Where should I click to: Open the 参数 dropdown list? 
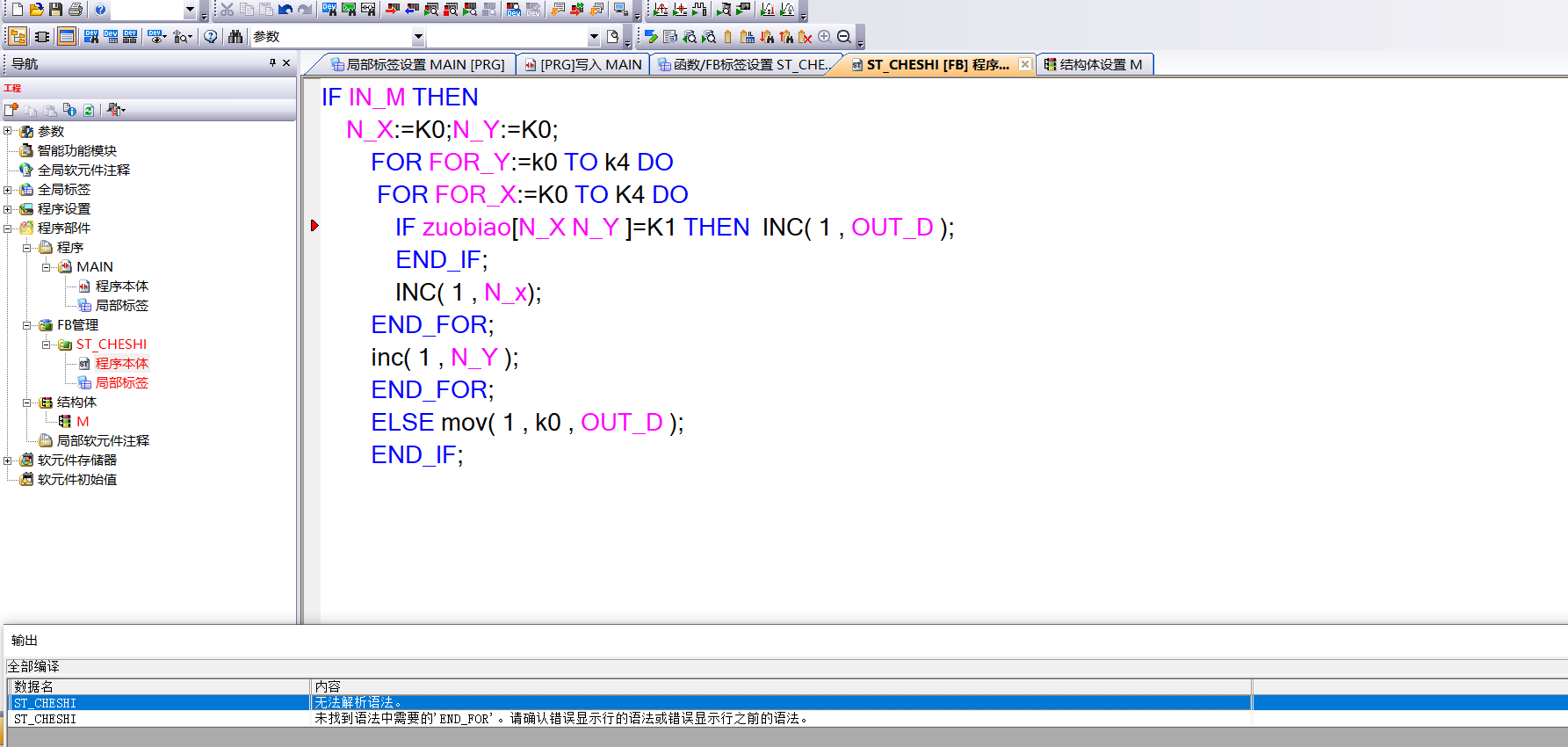tap(418, 37)
